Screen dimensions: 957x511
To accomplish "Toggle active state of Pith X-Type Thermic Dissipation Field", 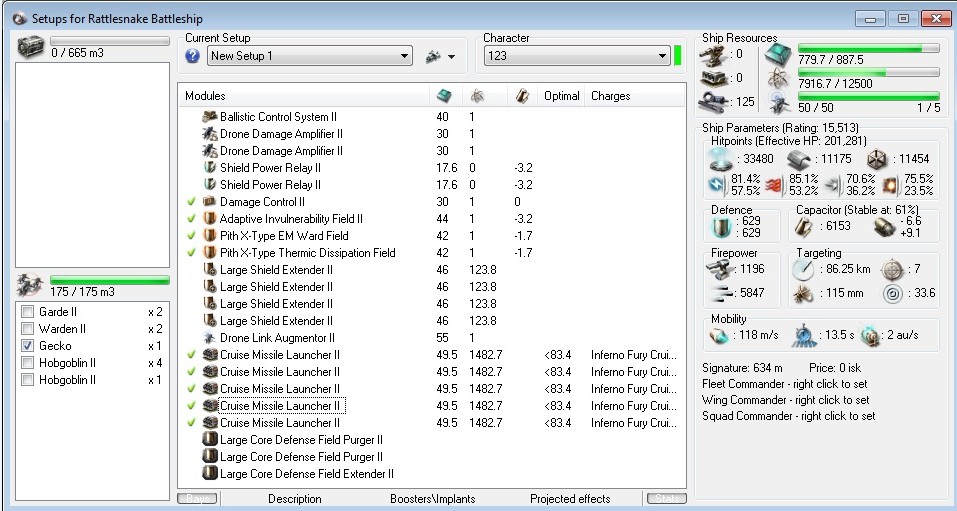I will click(191, 252).
